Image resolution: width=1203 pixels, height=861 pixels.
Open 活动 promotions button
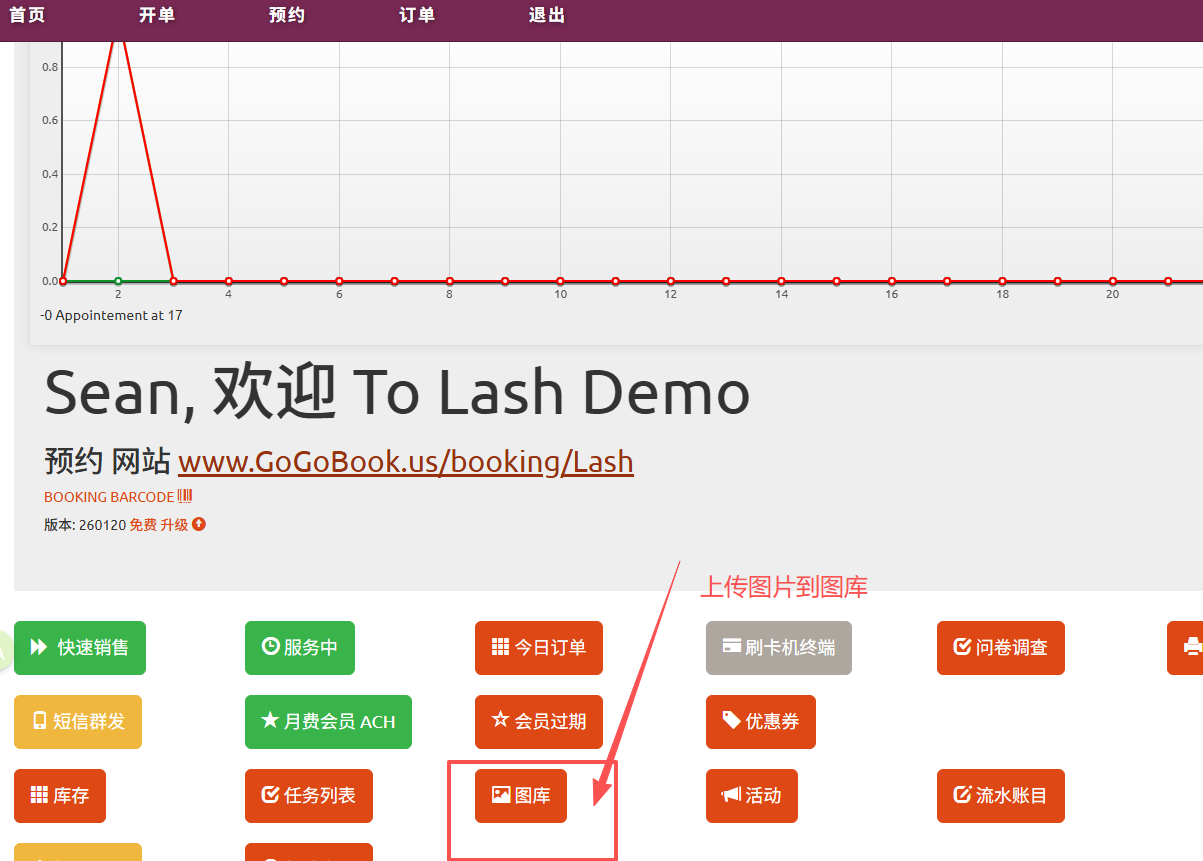point(751,796)
